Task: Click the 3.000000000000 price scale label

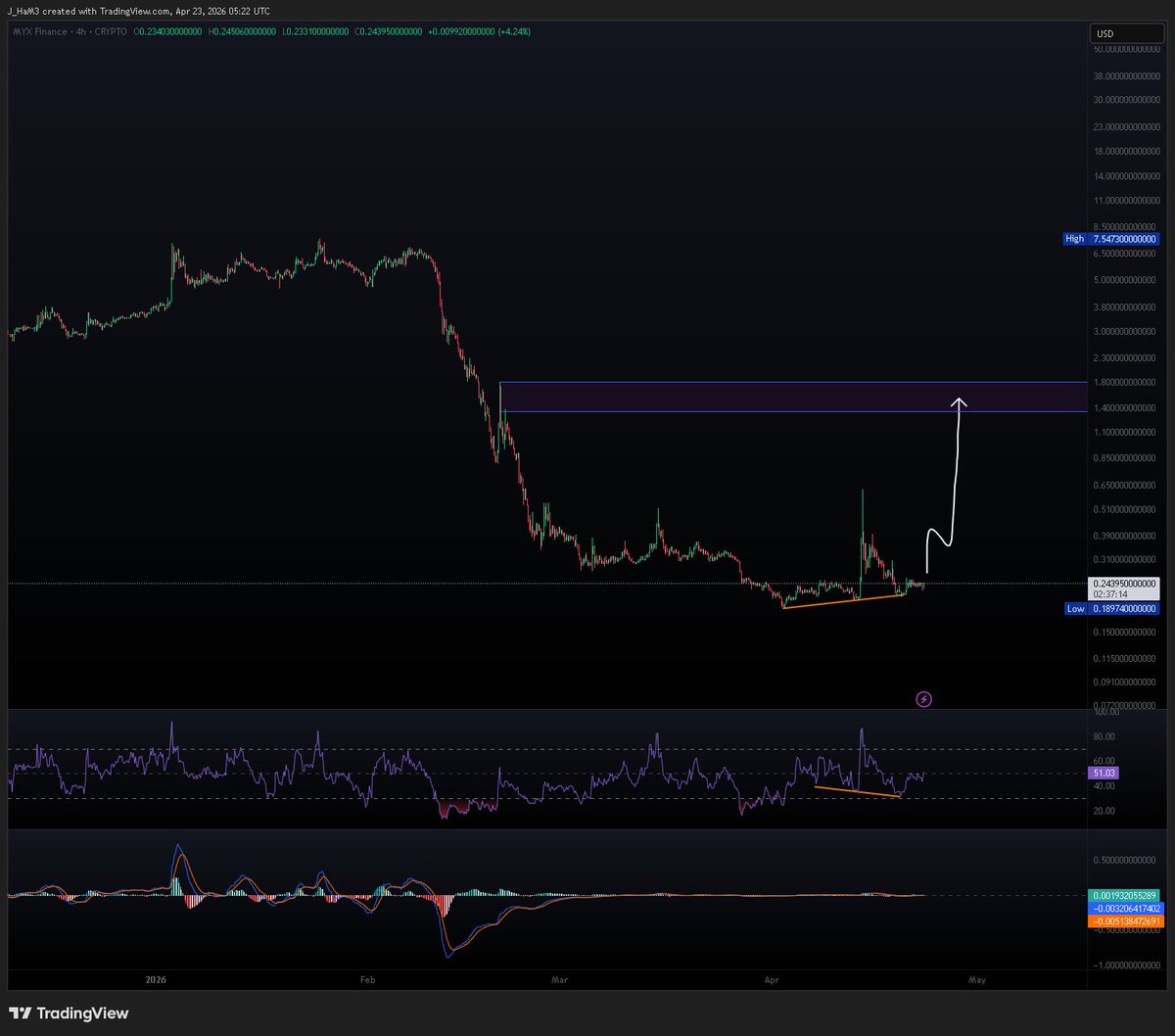Action: (1126, 331)
